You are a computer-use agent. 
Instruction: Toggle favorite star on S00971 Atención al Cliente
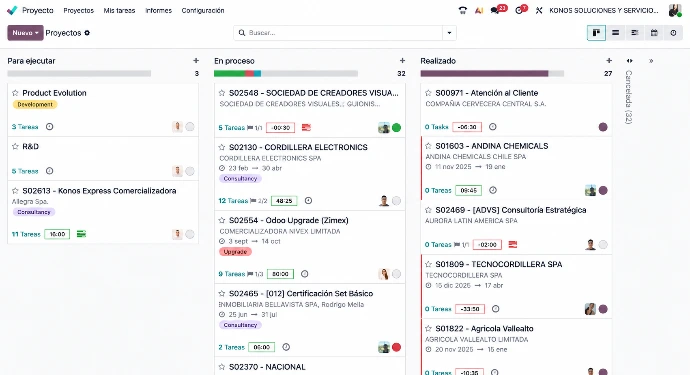428,93
